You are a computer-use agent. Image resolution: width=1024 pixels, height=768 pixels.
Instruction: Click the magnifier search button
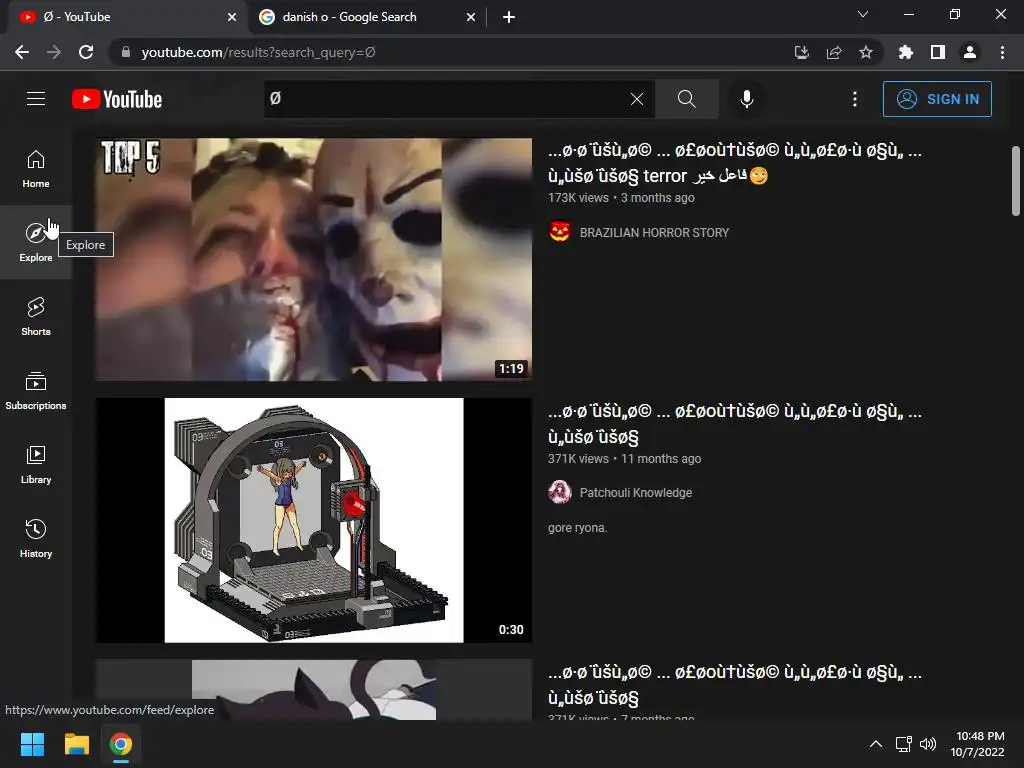686,99
